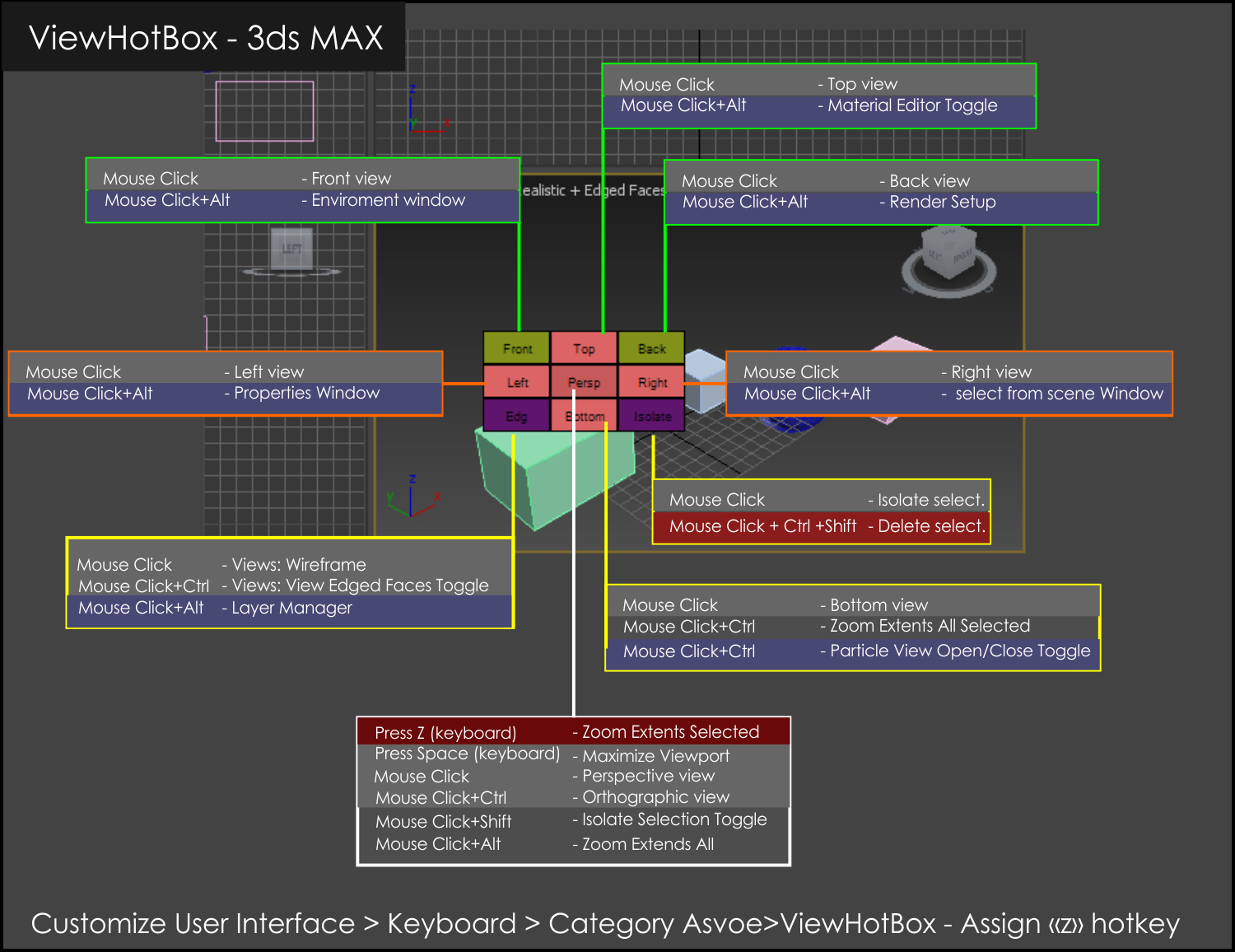Click 'Bottom view' text

[878, 605]
